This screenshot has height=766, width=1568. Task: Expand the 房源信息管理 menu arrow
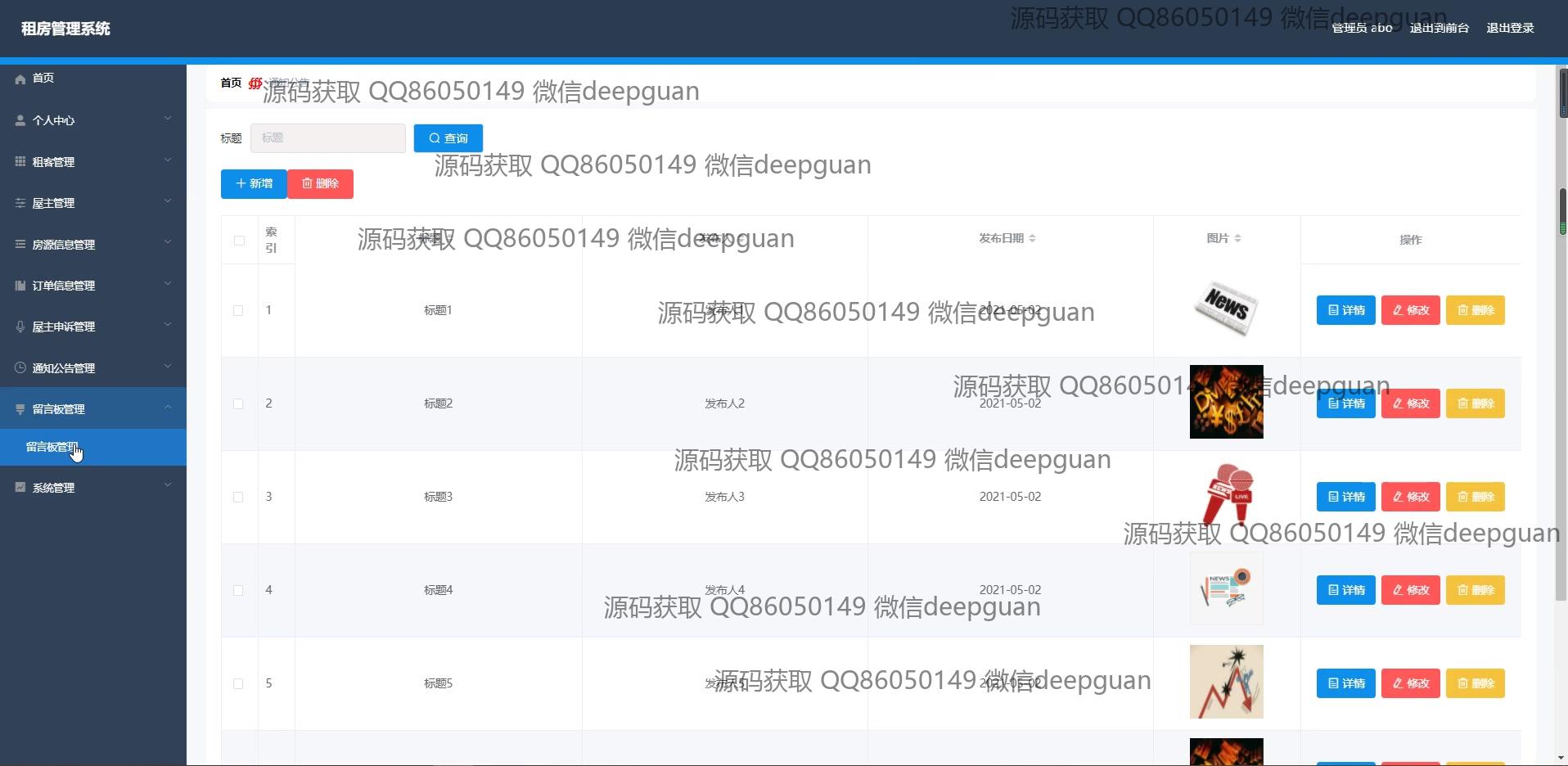pos(168,243)
